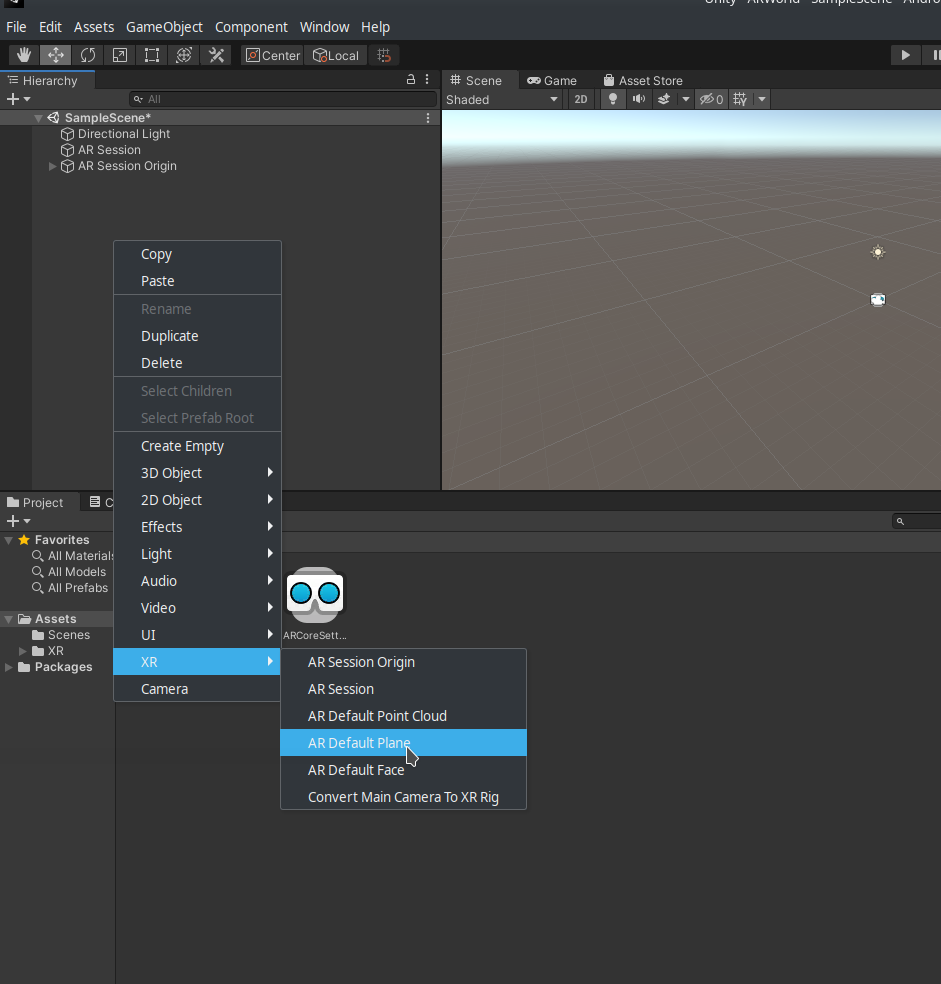Click the camera gizmo in Scene view
The height and width of the screenshot is (984, 941).
878,300
